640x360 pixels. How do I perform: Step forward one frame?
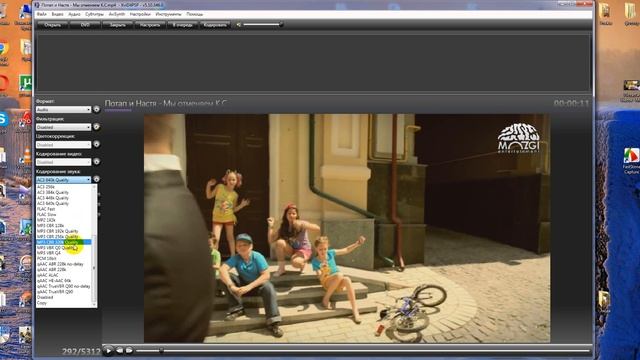[x=129, y=350]
